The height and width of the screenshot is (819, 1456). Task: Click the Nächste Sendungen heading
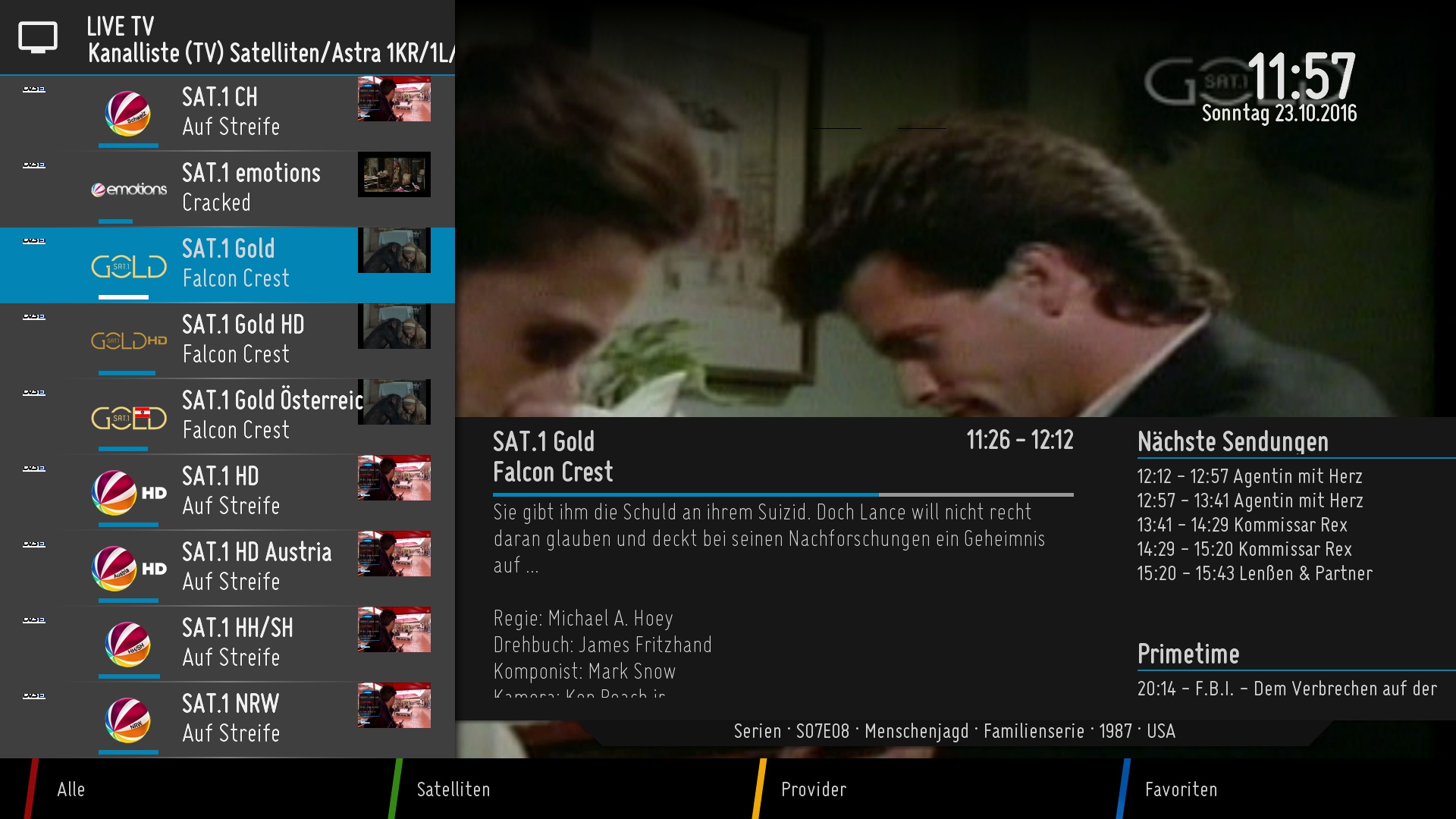click(1232, 441)
